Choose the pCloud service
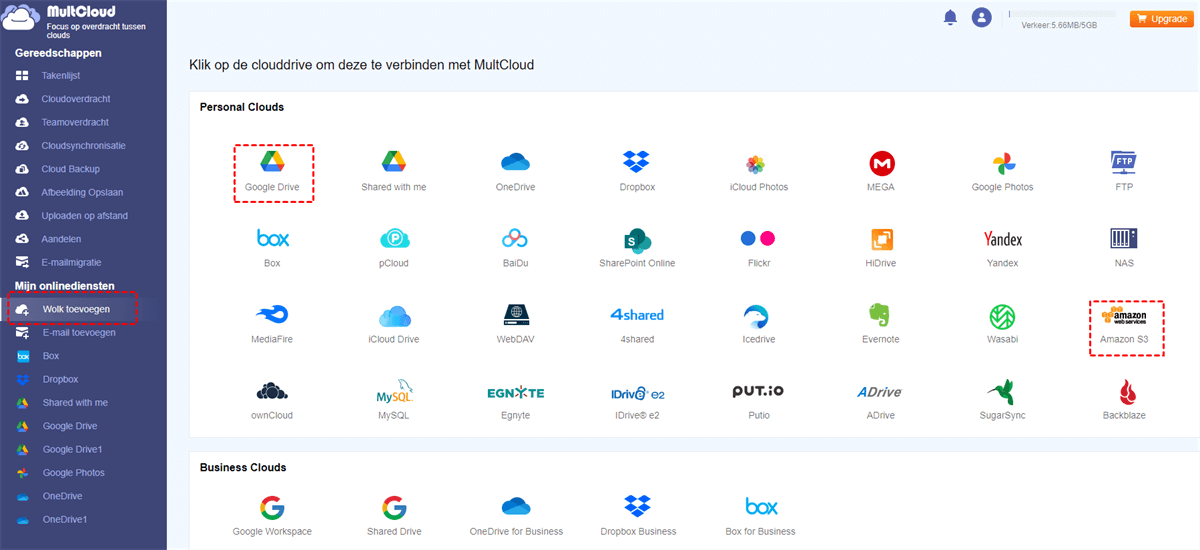This screenshot has width=1200, height=550. point(395,248)
